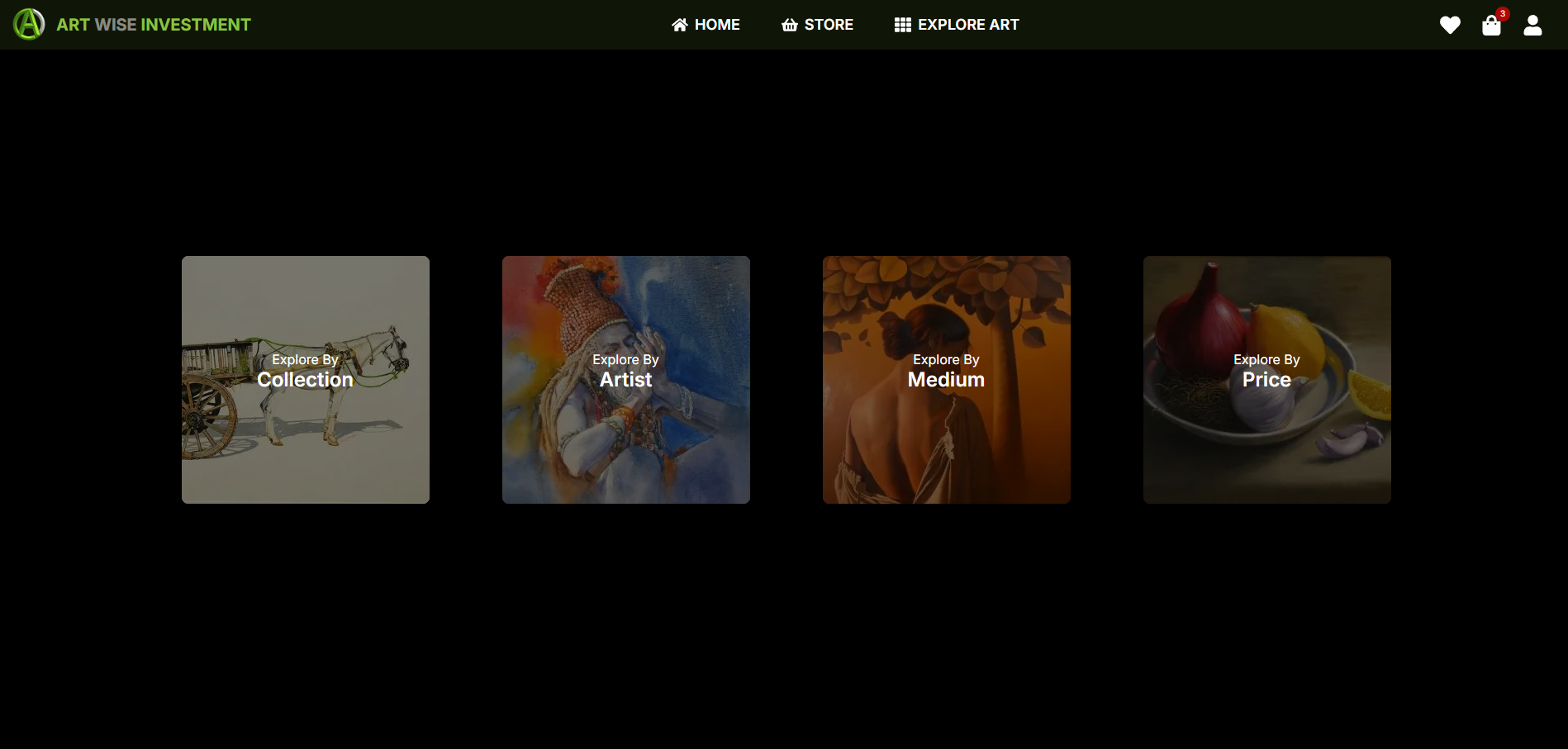Explore artworks by Collection
The image size is (1568, 749).
(x=305, y=380)
